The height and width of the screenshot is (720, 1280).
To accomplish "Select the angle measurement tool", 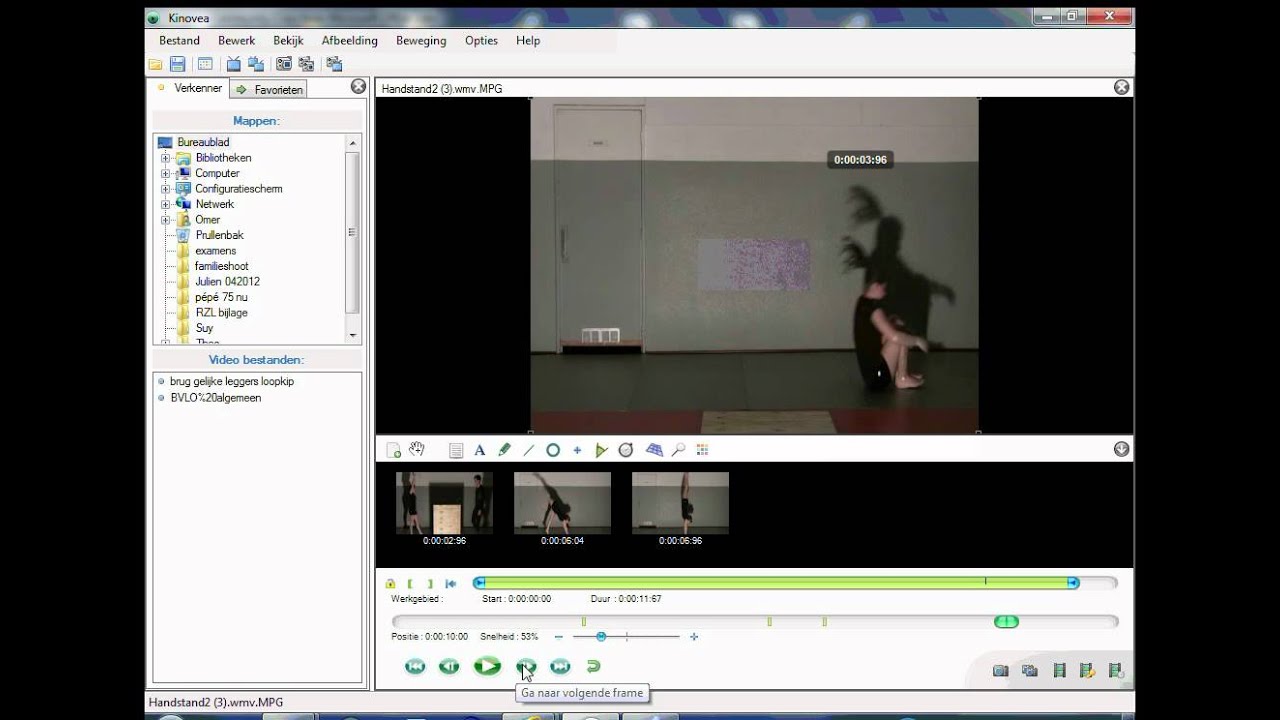I will pos(601,450).
